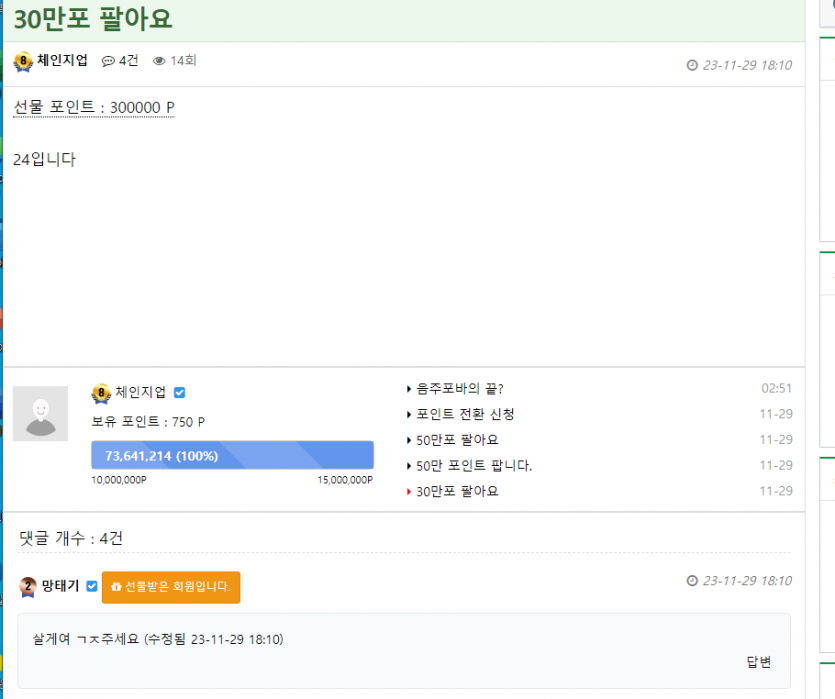The height and width of the screenshot is (699, 835).
Task: Click the clock icon beside post date 23-11-29 18:10
Action: coord(692,65)
